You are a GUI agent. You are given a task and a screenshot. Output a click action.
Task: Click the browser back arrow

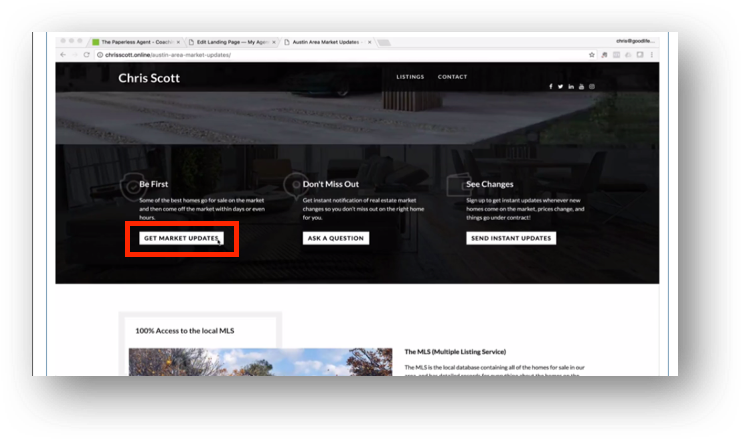coord(63,55)
